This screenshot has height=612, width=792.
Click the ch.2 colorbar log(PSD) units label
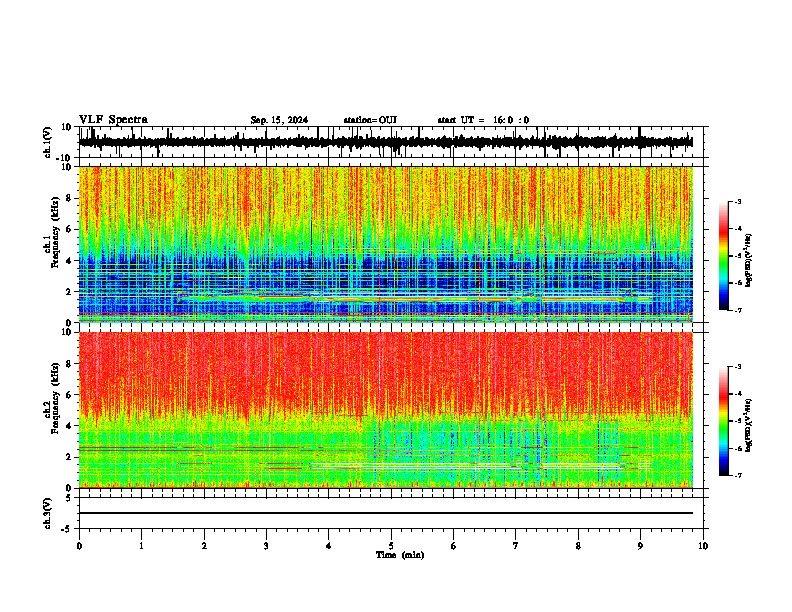pyautogui.click(x=748, y=424)
